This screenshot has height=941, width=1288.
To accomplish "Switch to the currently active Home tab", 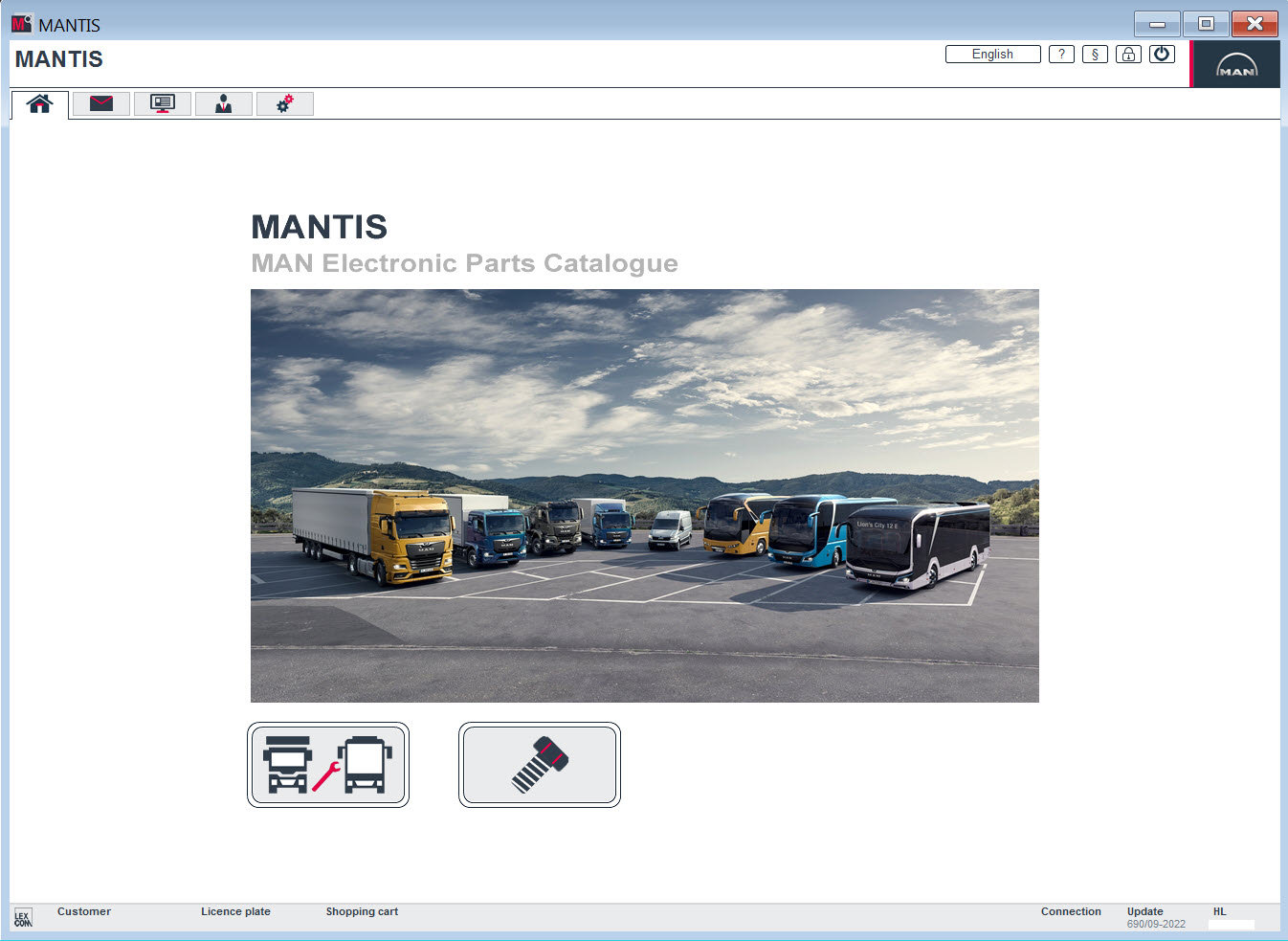I will (x=39, y=103).
